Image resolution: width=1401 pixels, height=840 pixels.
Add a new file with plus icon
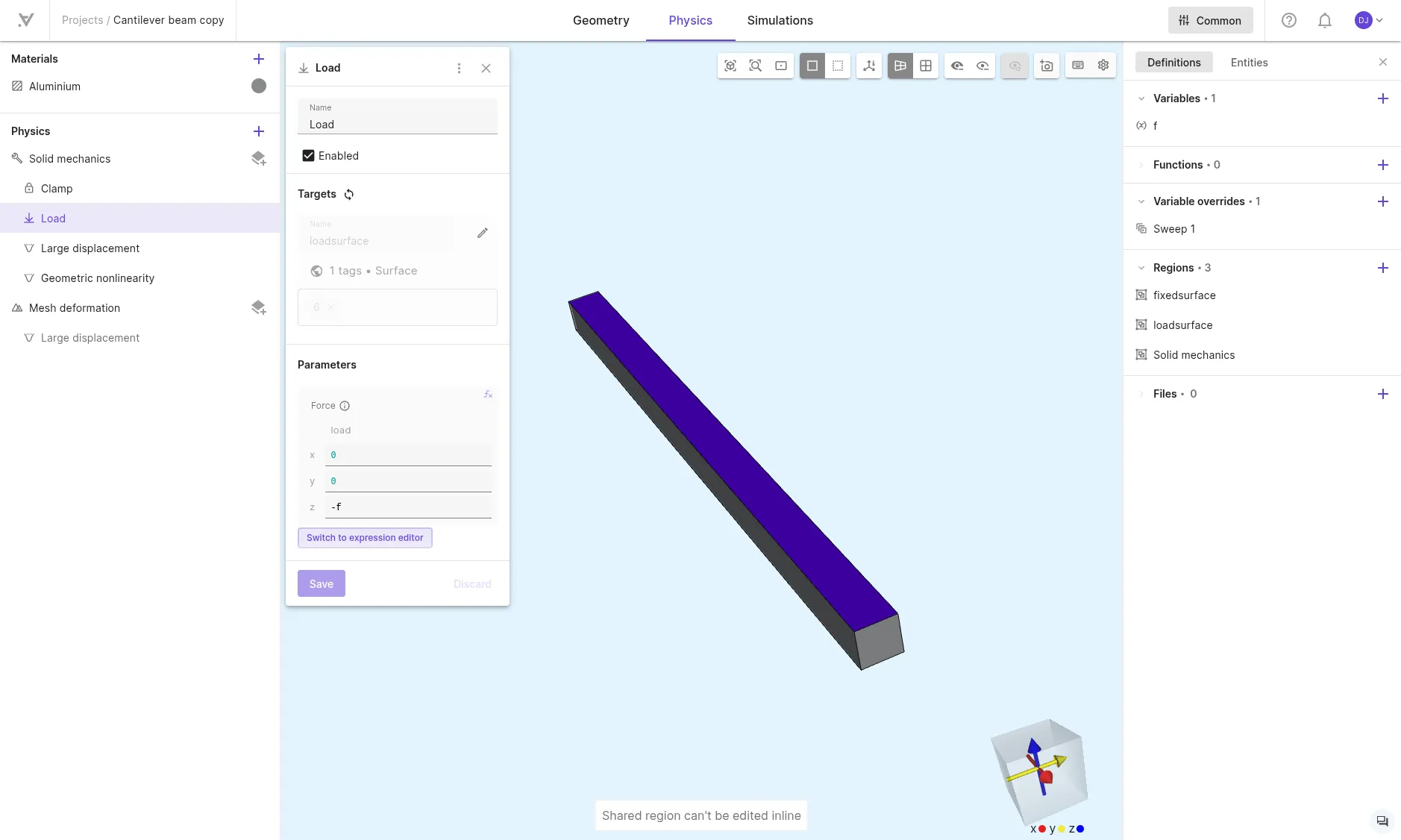(x=1383, y=394)
